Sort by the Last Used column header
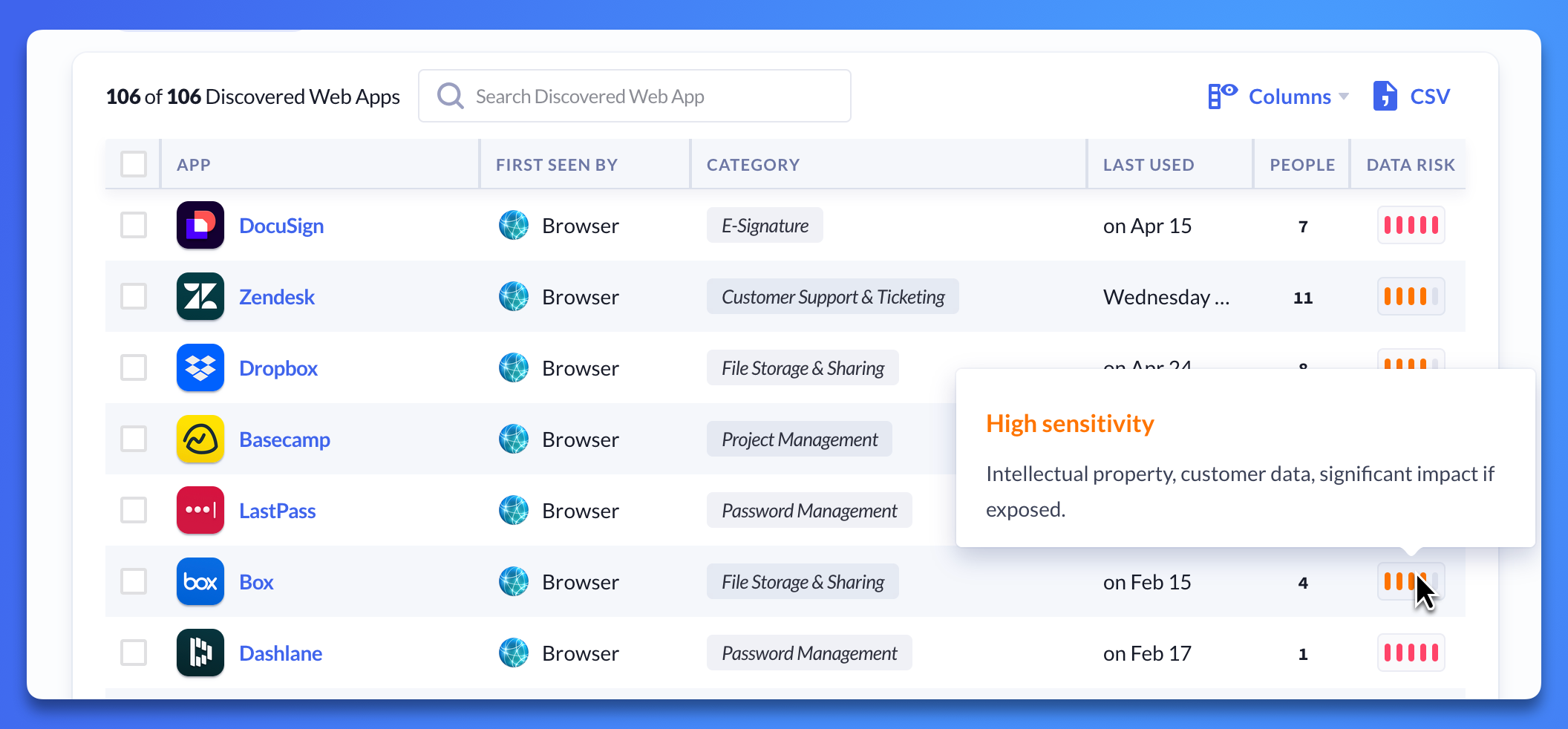Image resolution: width=1568 pixels, height=729 pixels. coord(1148,165)
